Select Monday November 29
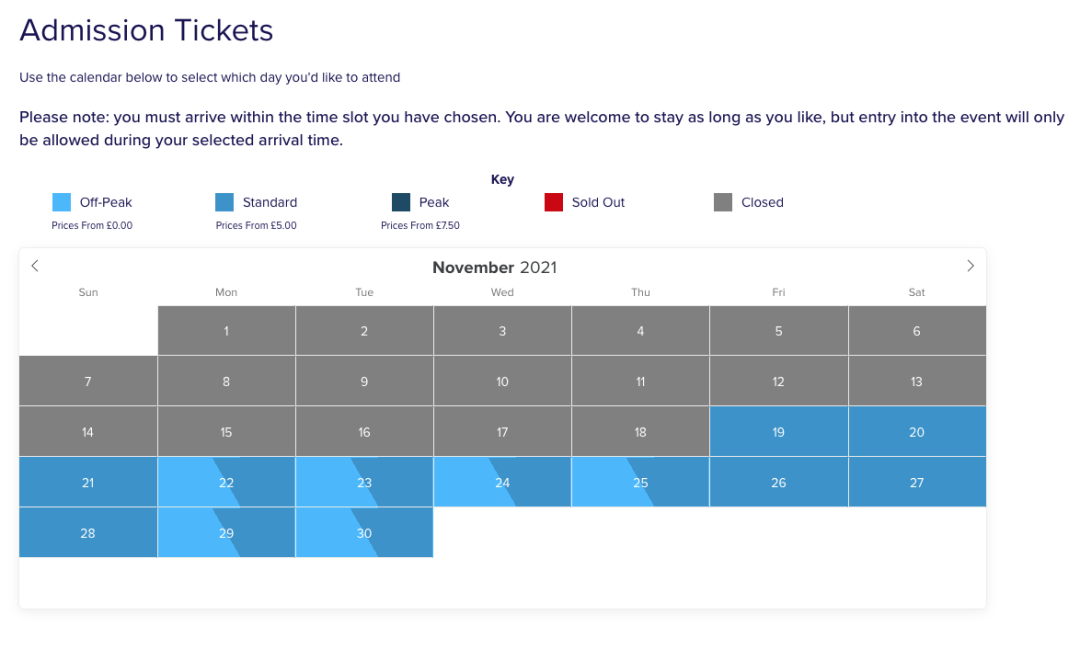 pyautogui.click(x=226, y=533)
